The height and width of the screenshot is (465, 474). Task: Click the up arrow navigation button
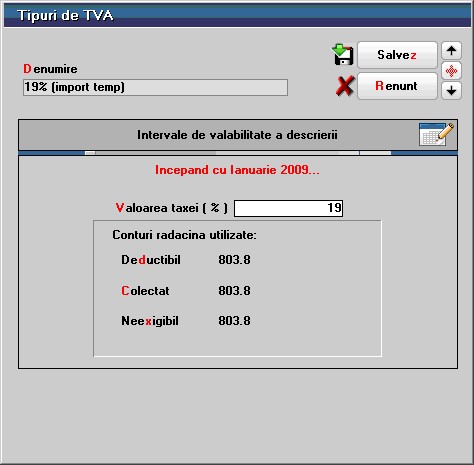(451, 51)
